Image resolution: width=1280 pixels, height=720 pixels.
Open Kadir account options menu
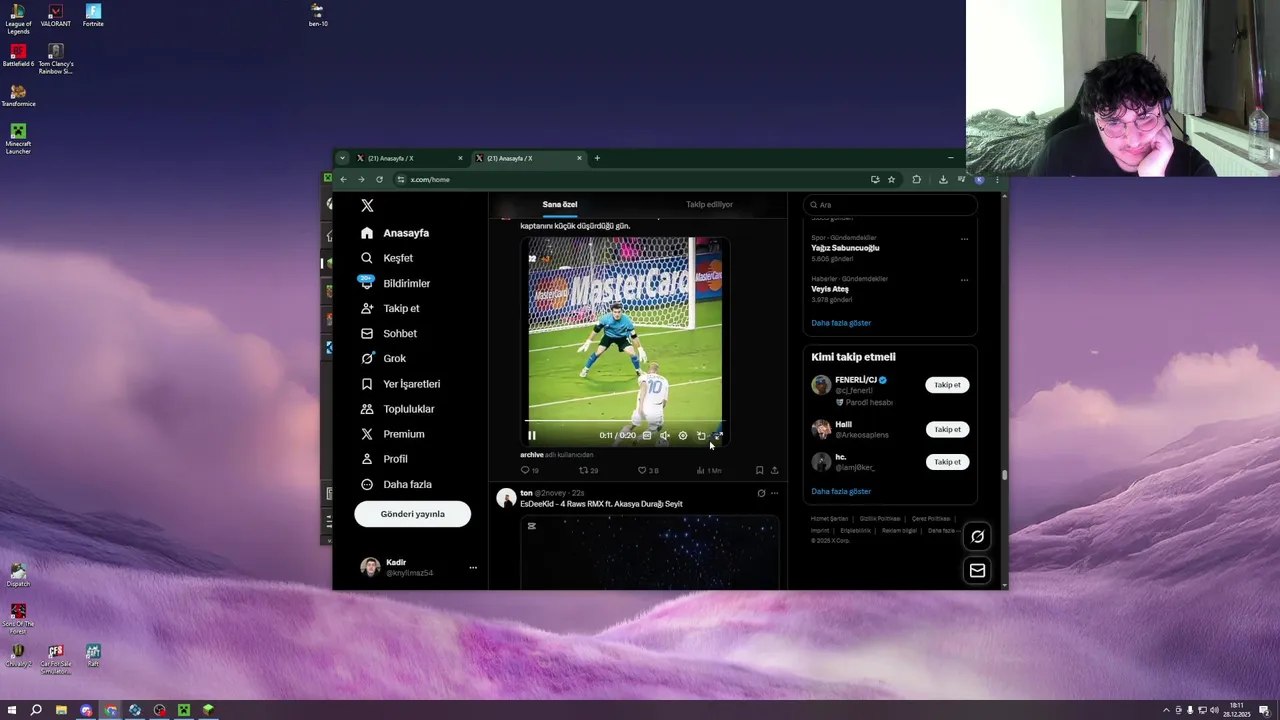click(x=473, y=567)
